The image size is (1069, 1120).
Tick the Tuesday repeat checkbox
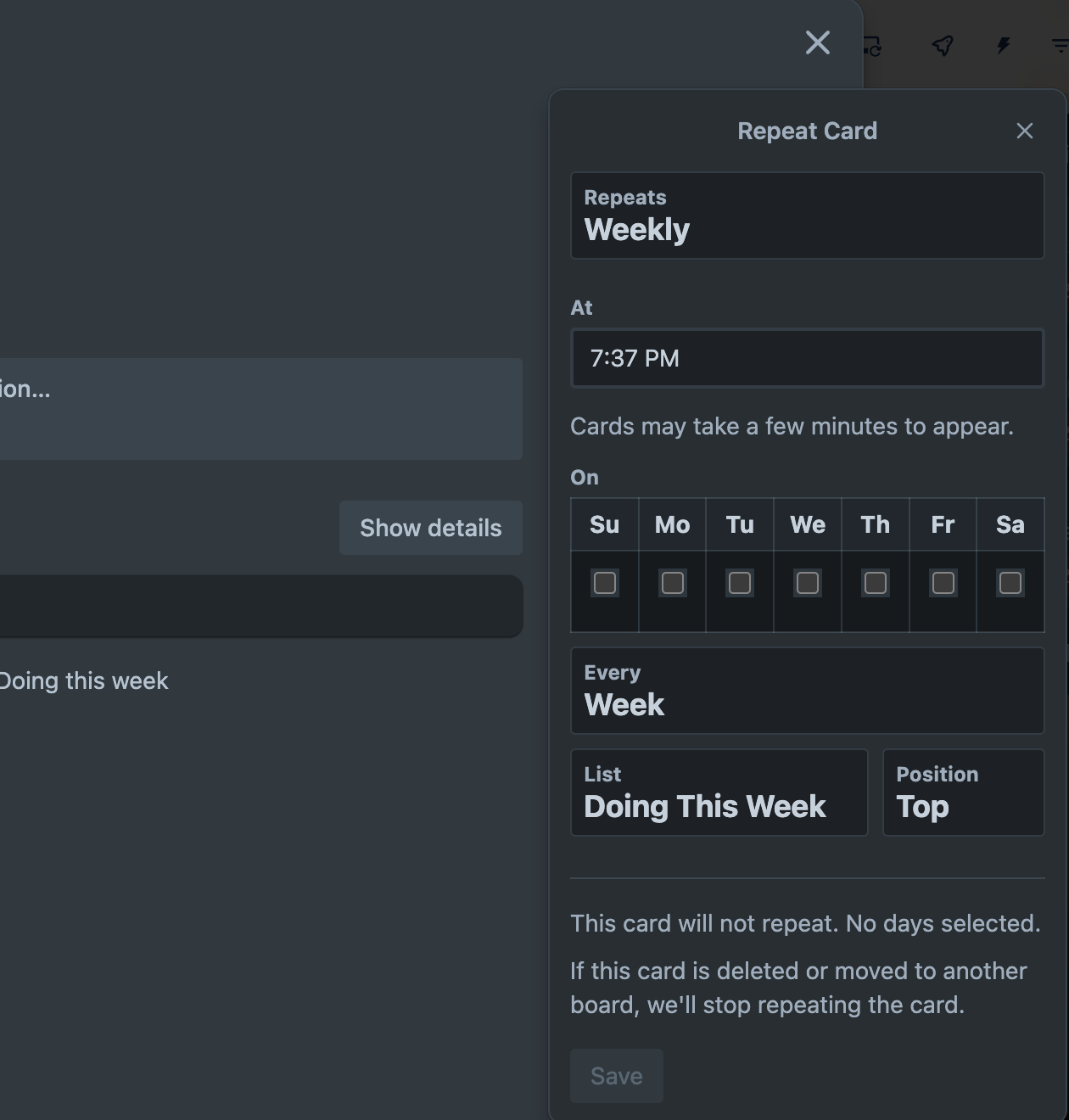click(740, 583)
